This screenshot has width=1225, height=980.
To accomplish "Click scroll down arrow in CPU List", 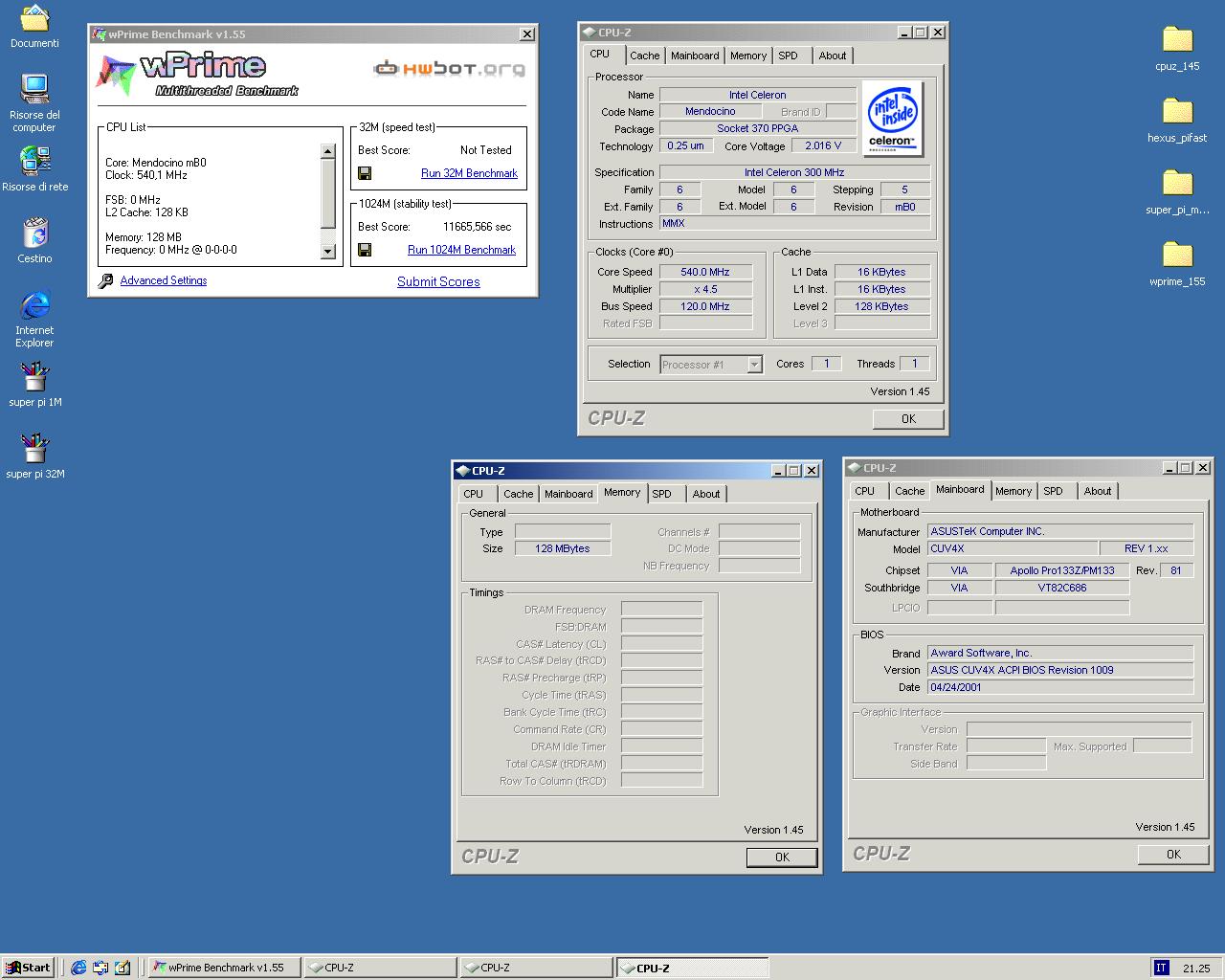I will (x=327, y=252).
